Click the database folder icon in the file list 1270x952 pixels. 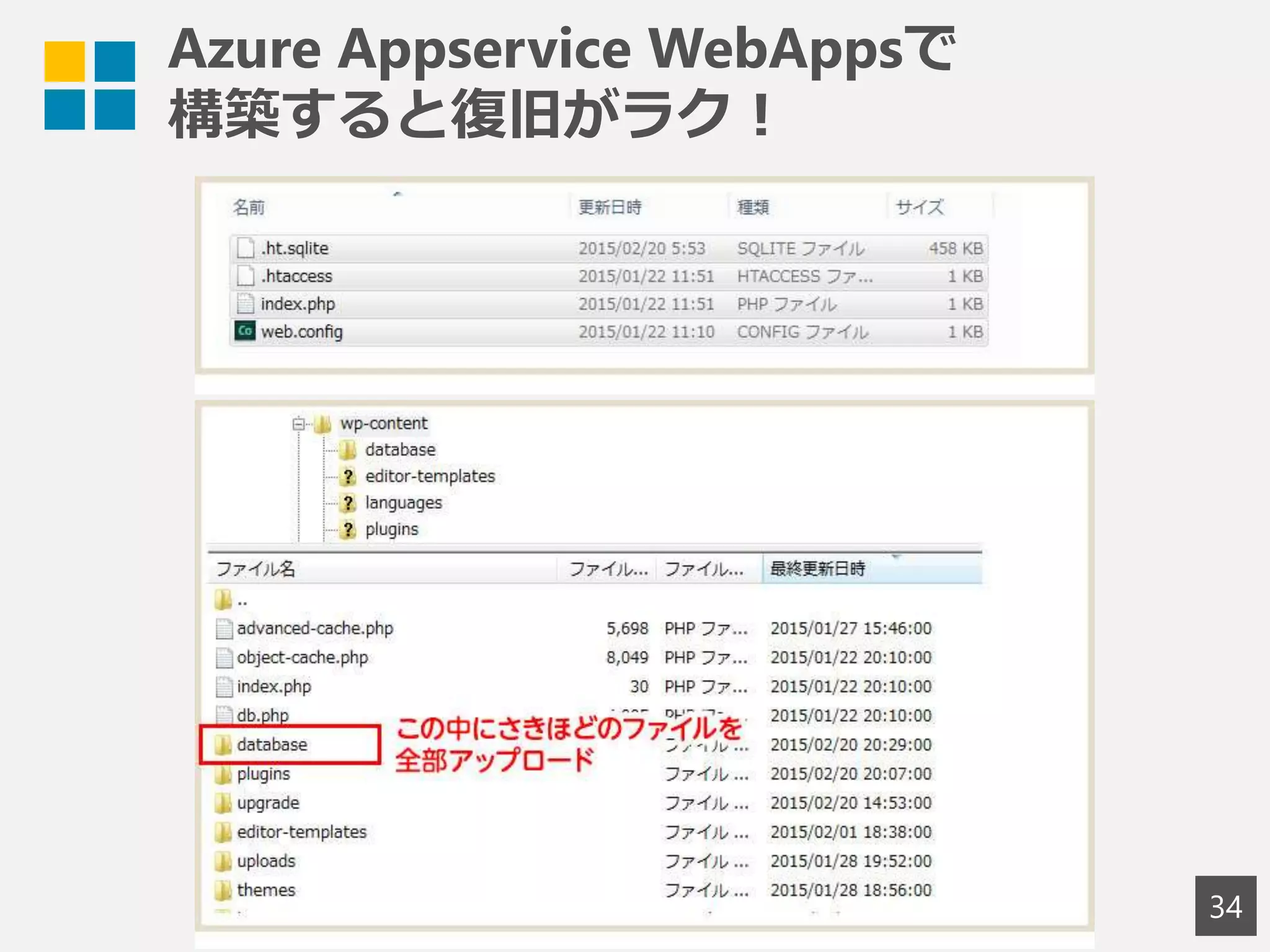tap(223, 745)
